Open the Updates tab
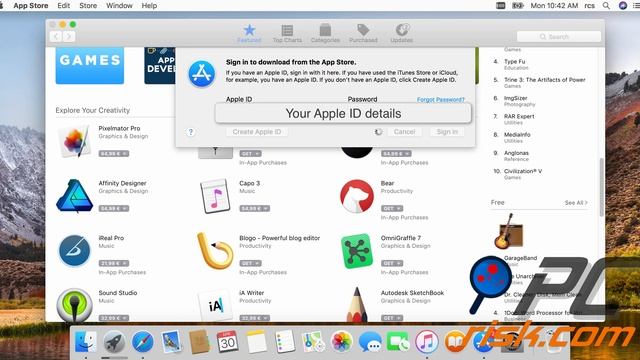 click(402, 33)
